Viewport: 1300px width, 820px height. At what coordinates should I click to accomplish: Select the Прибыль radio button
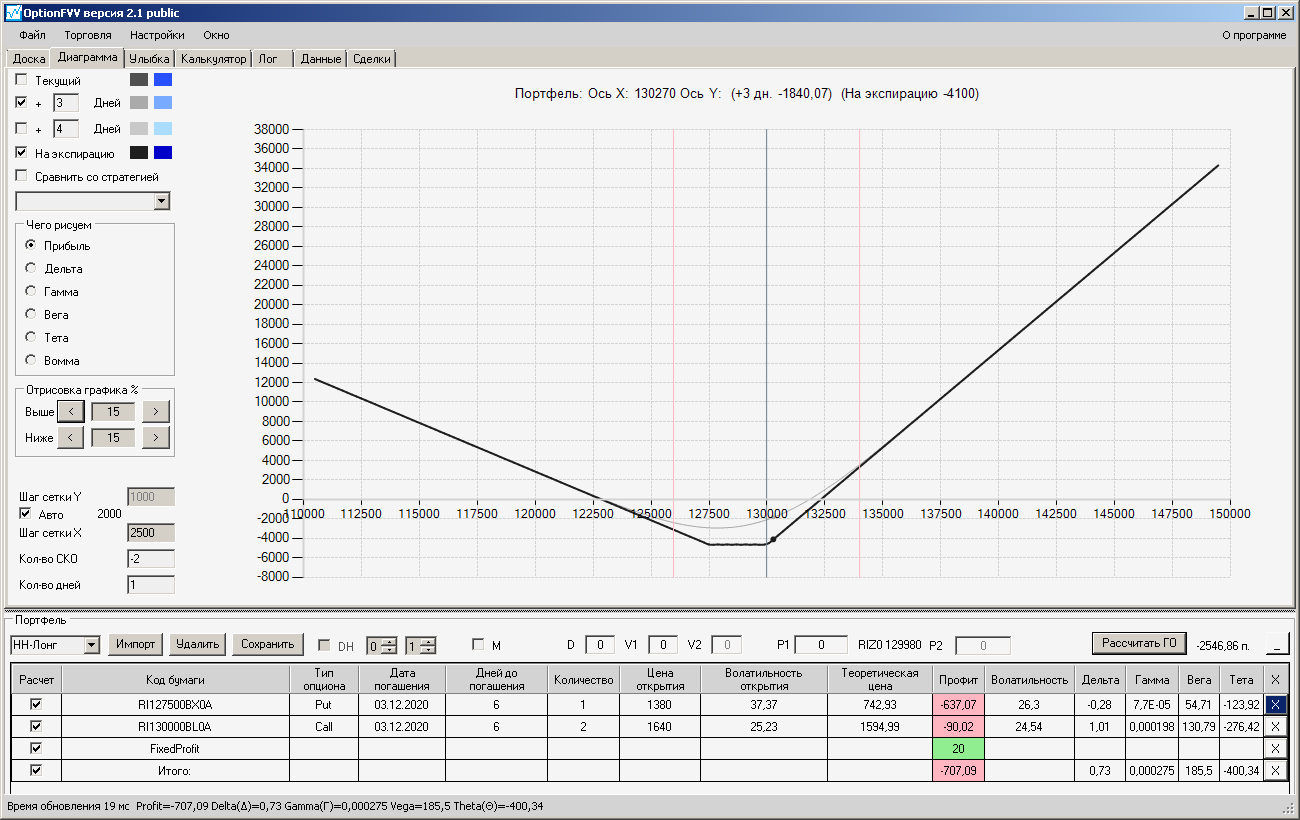tap(31, 245)
